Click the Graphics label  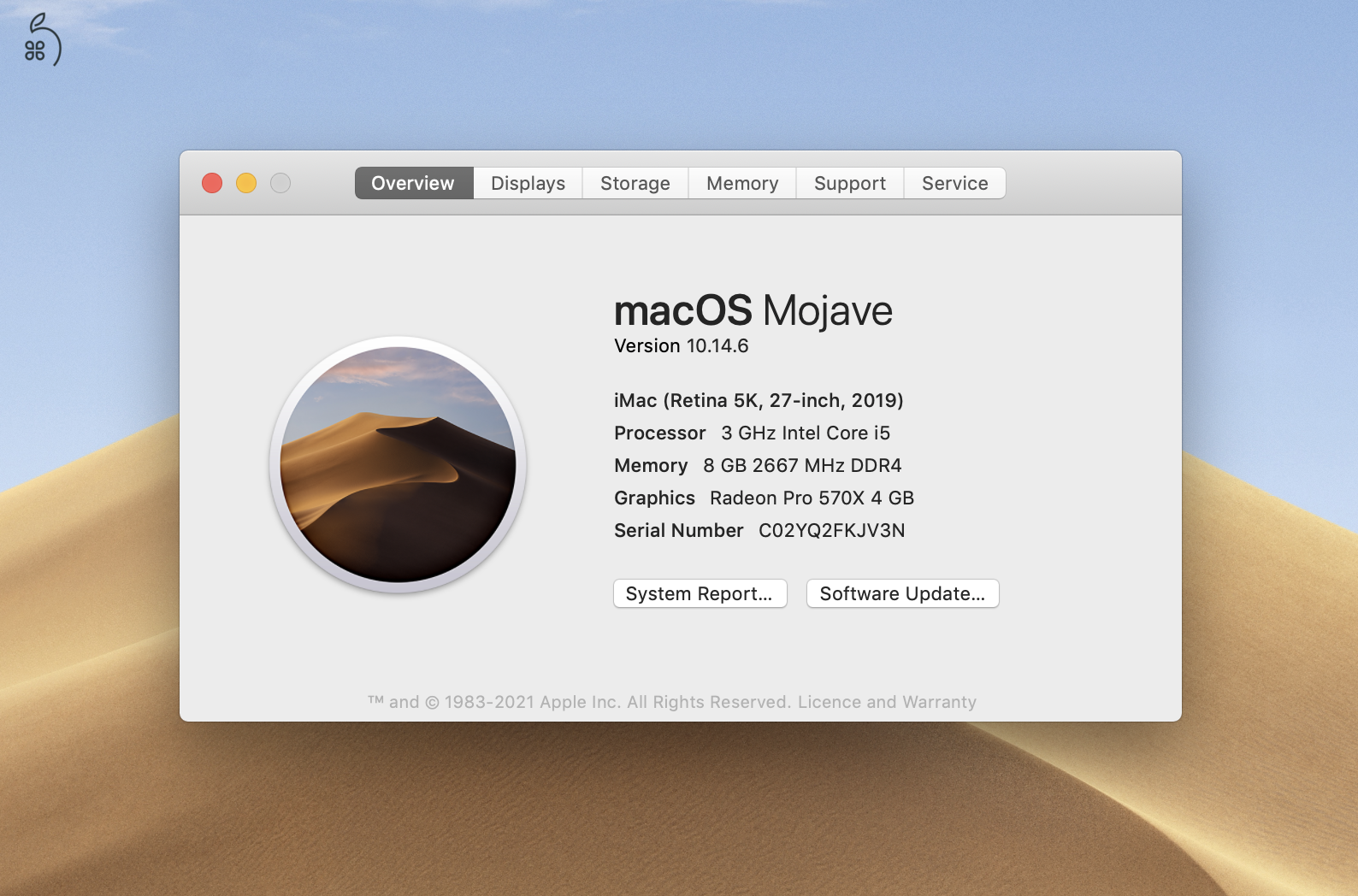(654, 498)
